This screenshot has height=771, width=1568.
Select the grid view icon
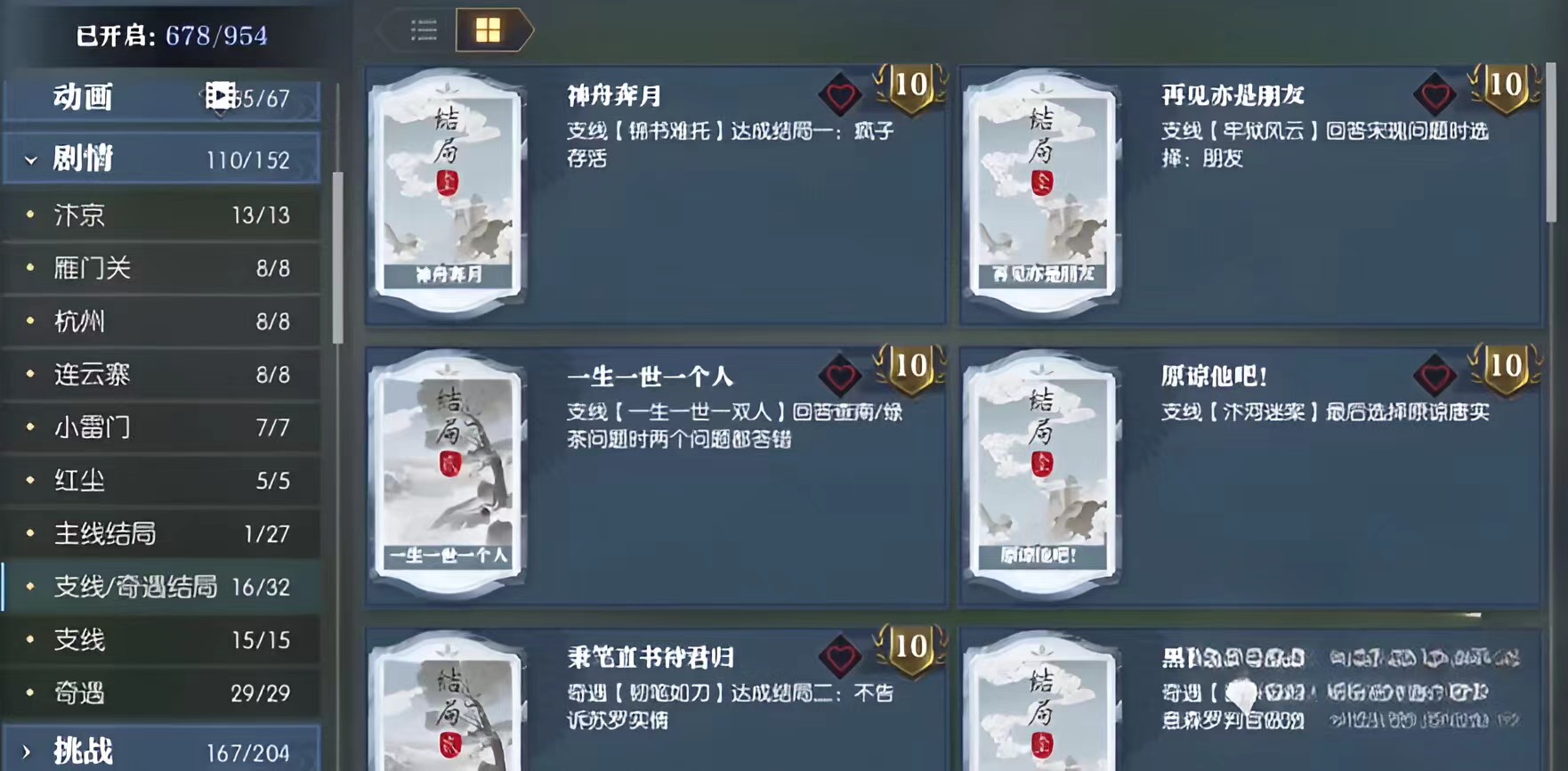(x=488, y=31)
